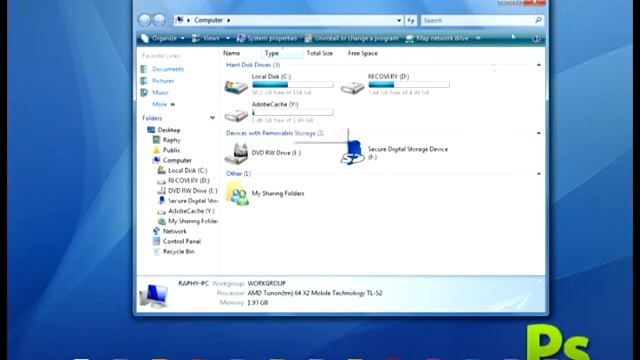
Task: Click the Pictures icon in Favorite Links
Action: click(144, 81)
